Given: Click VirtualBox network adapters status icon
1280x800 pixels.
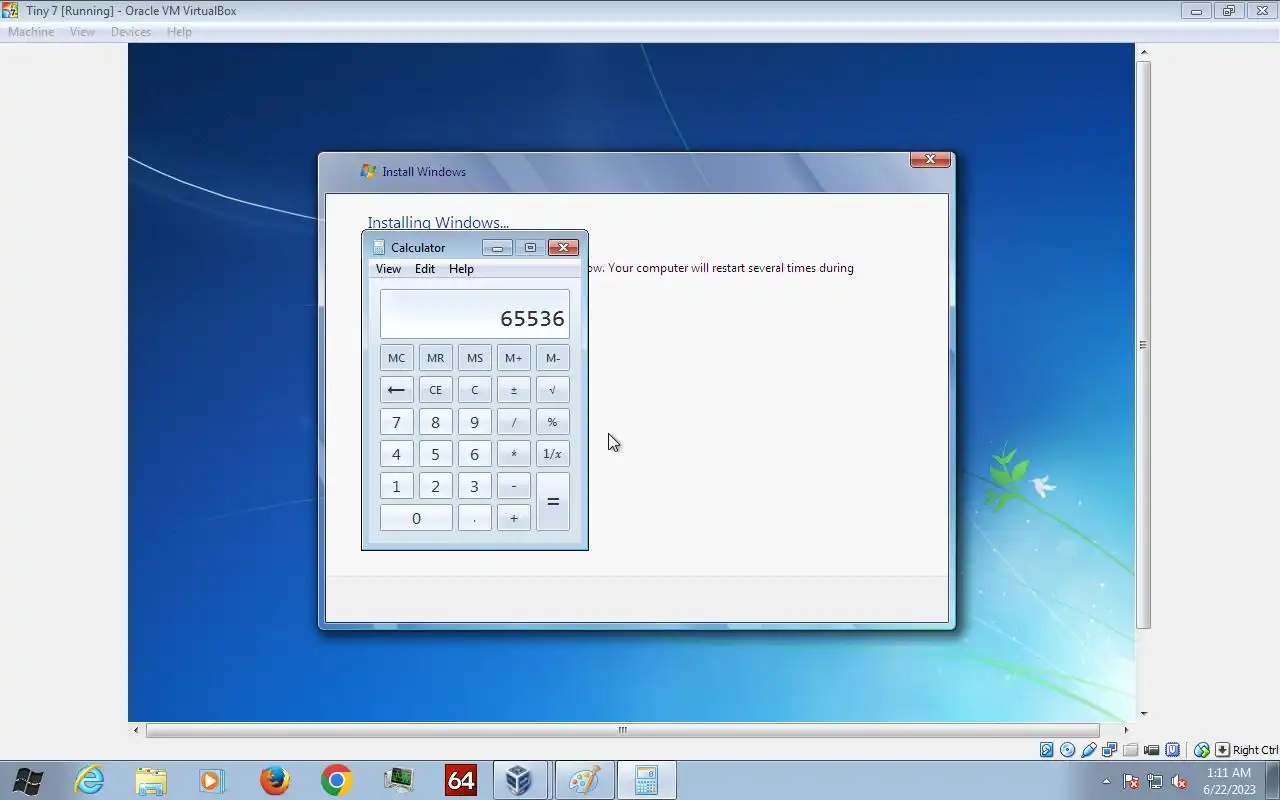Looking at the screenshot, I should tap(1110, 750).
